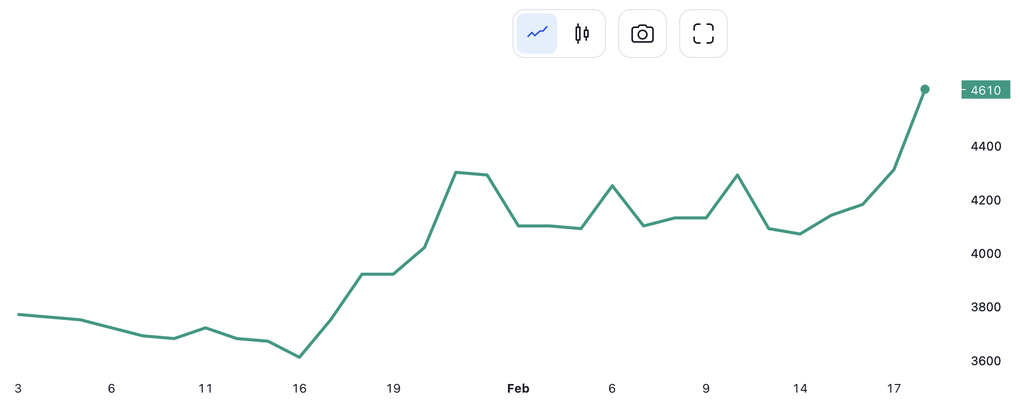Click the green endpoint dot on the line

(x=925, y=90)
